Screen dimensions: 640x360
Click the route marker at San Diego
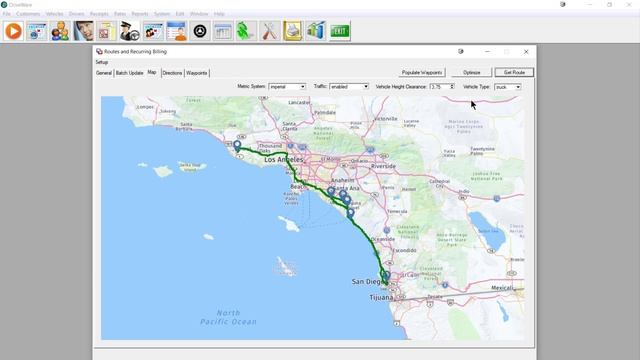point(386,276)
